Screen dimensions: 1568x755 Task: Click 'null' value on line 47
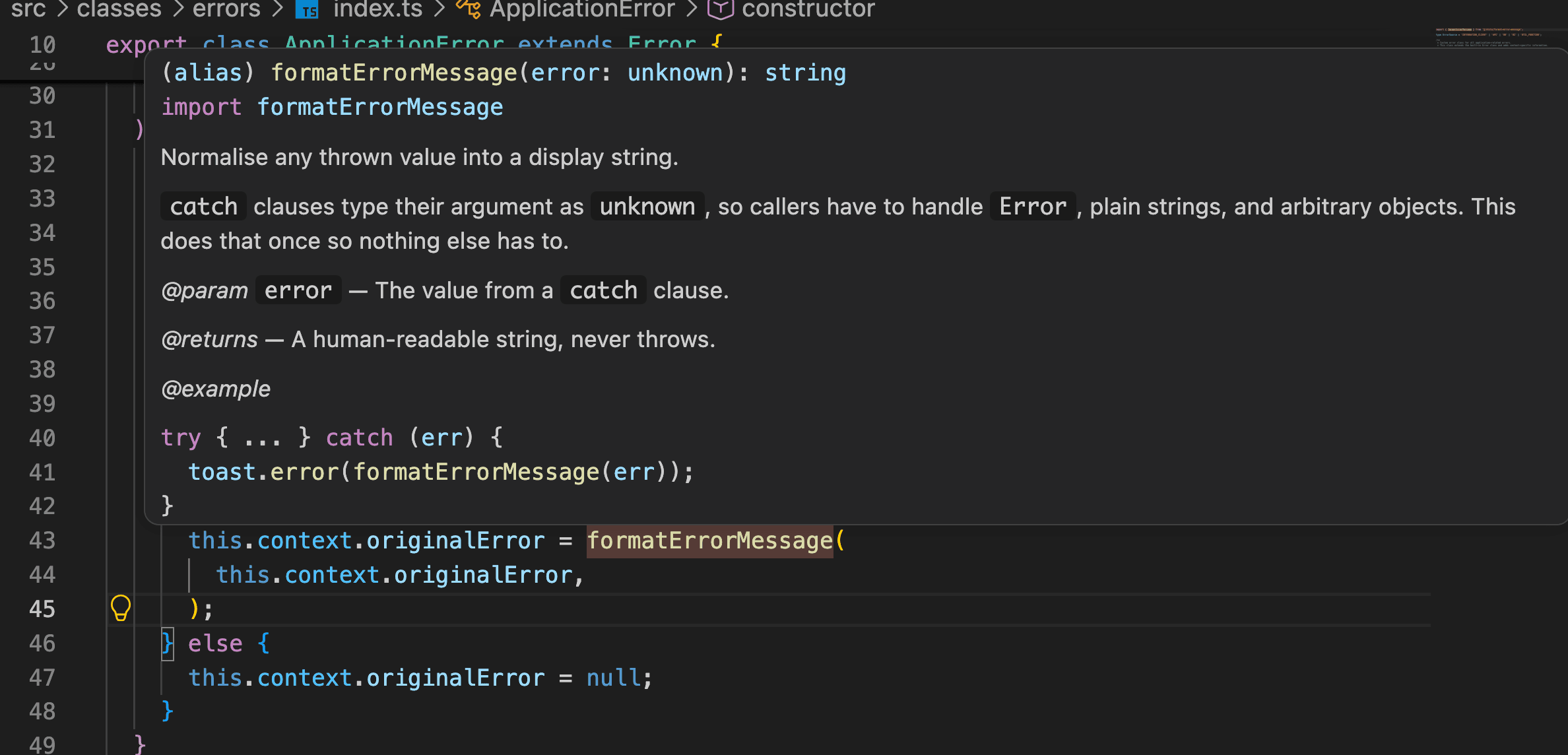coord(613,677)
